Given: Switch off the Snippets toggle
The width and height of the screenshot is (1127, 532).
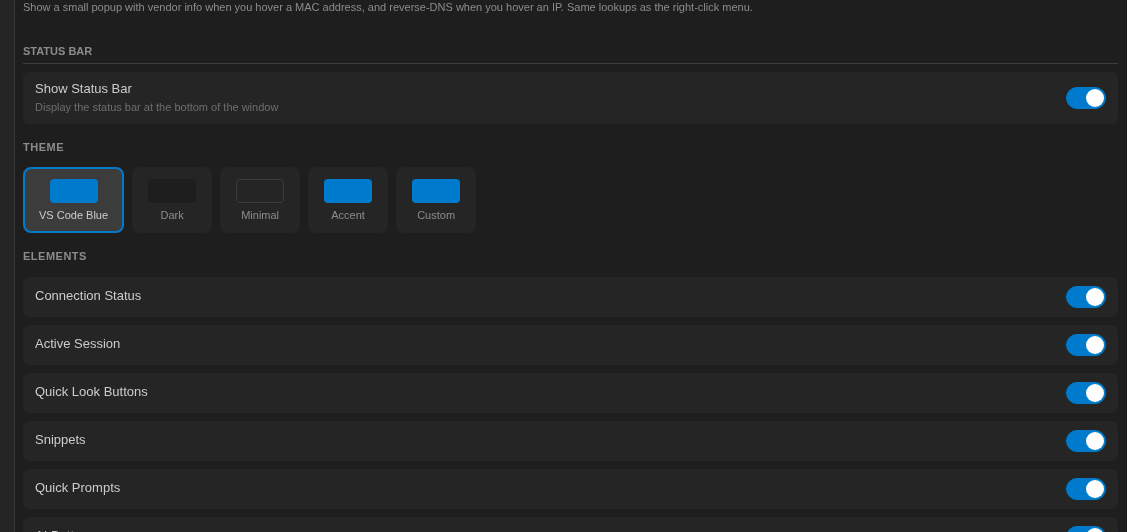Looking at the screenshot, I should pyautogui.click(x=1085, y=441).
